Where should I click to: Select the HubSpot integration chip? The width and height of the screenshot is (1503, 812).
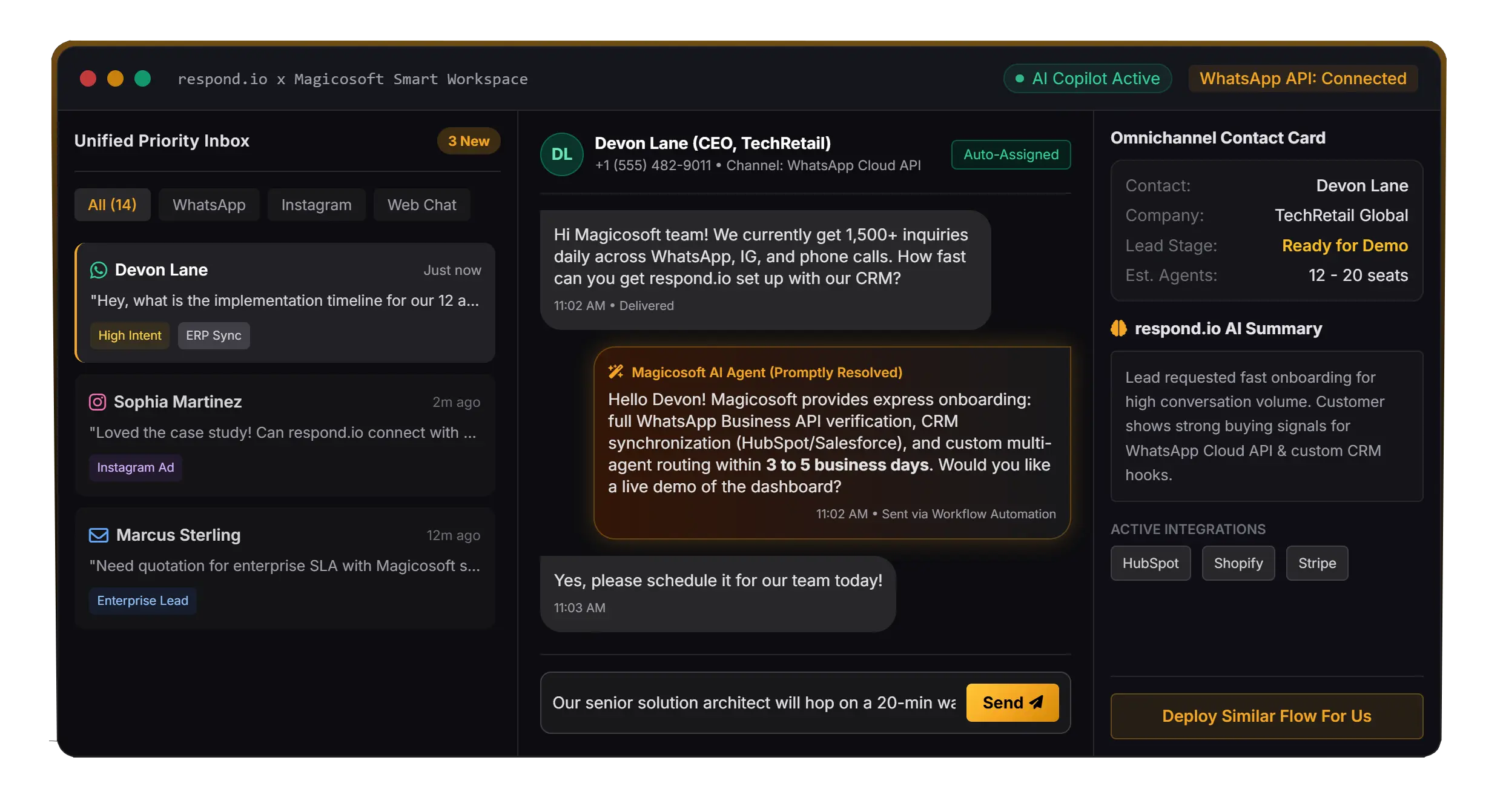pos(1150,563)
